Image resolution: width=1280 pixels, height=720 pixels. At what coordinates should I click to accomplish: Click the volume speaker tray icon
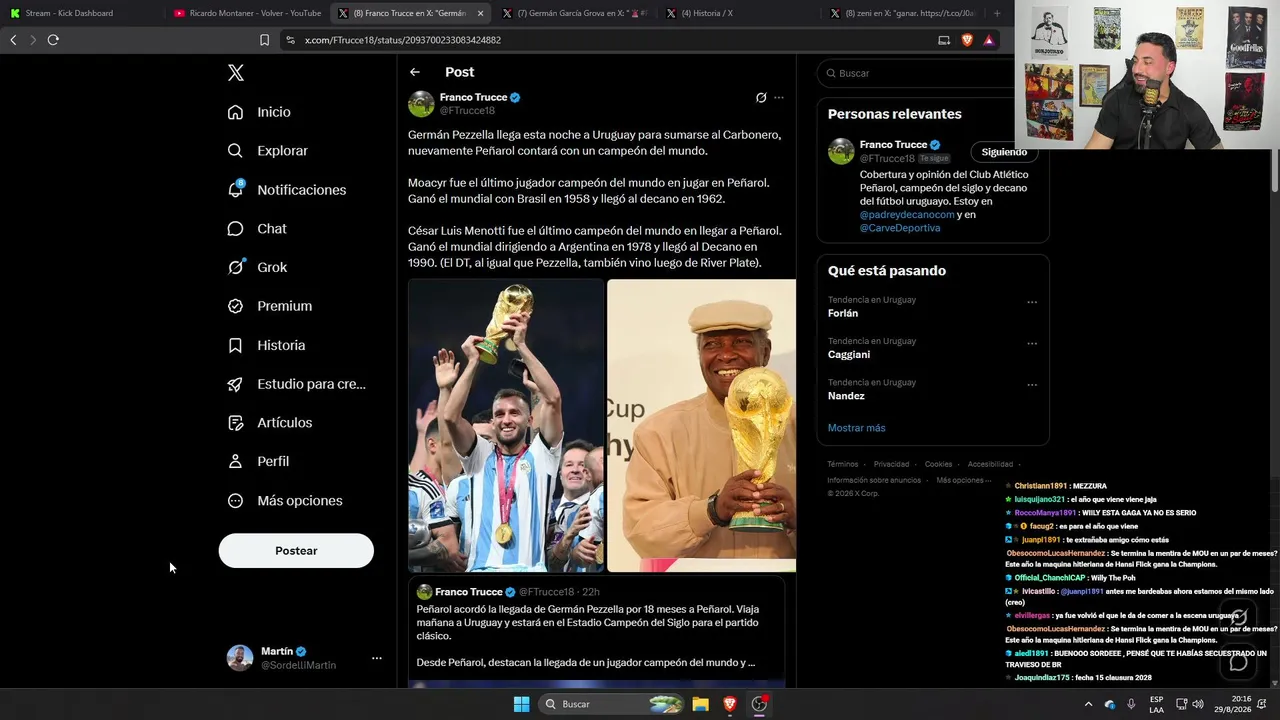click(1198, 704)
